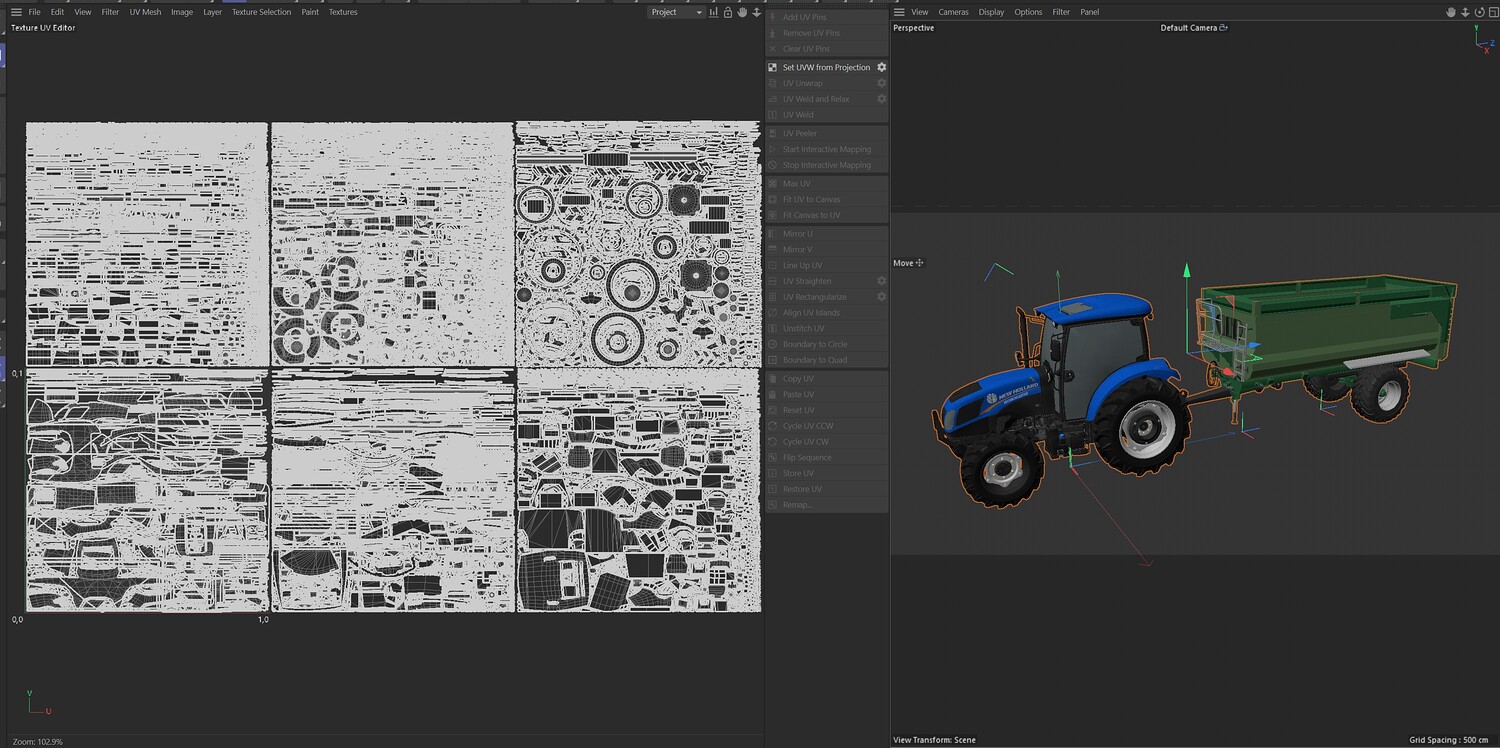
Task: Click the Add UV Pins icon
Action: coord(773,17)
